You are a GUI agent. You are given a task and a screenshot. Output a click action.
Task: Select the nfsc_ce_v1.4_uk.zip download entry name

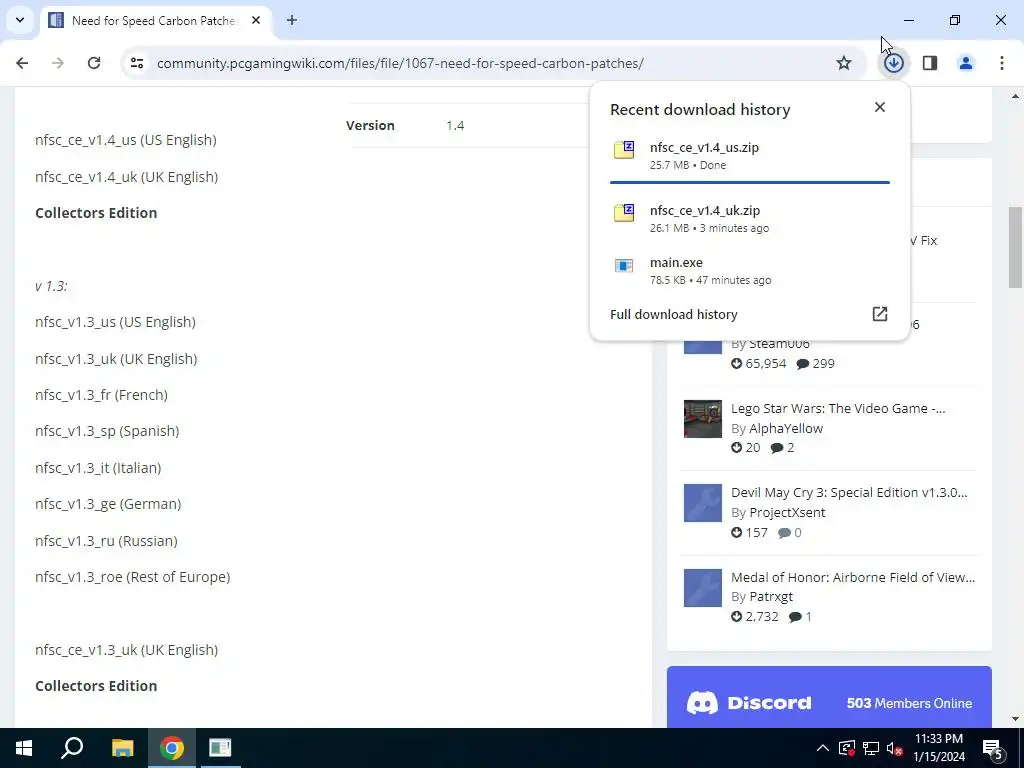click(x=705, y=210)
